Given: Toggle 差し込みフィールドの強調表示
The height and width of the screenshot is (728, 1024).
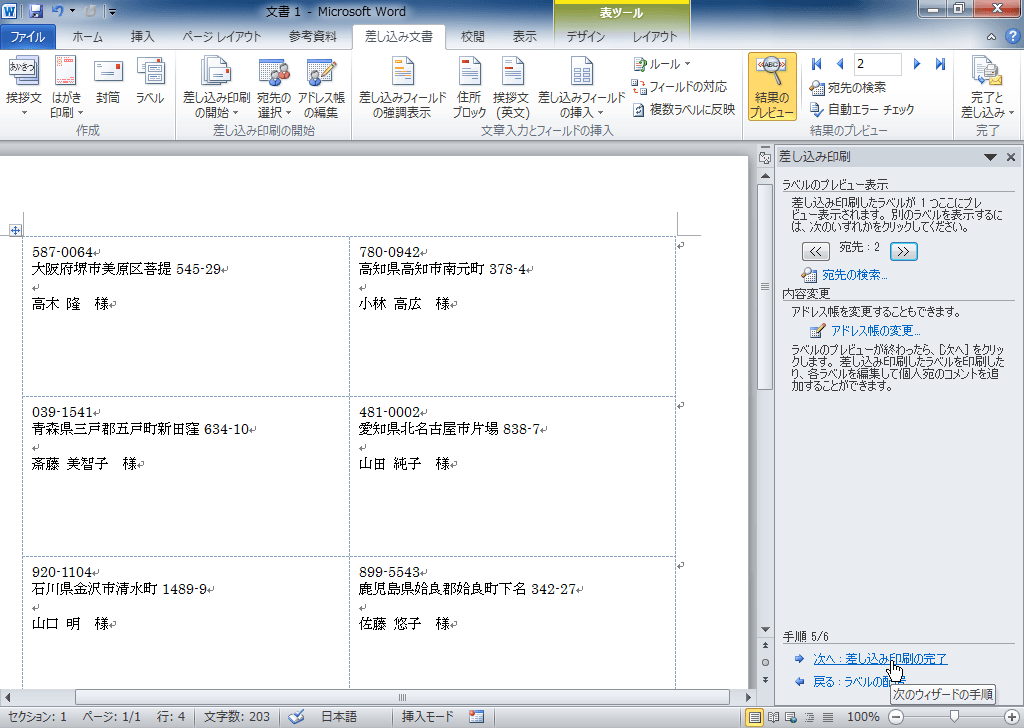Looking at the screenshot, I should coord(402,87).
